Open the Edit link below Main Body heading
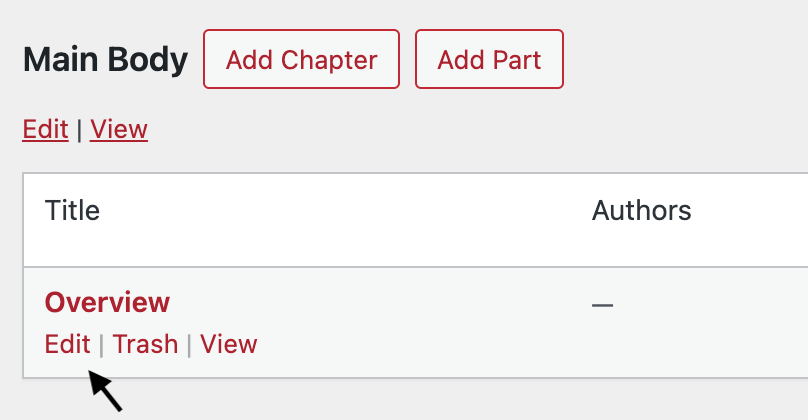This screenshot has width=808, height=420. 45,129
